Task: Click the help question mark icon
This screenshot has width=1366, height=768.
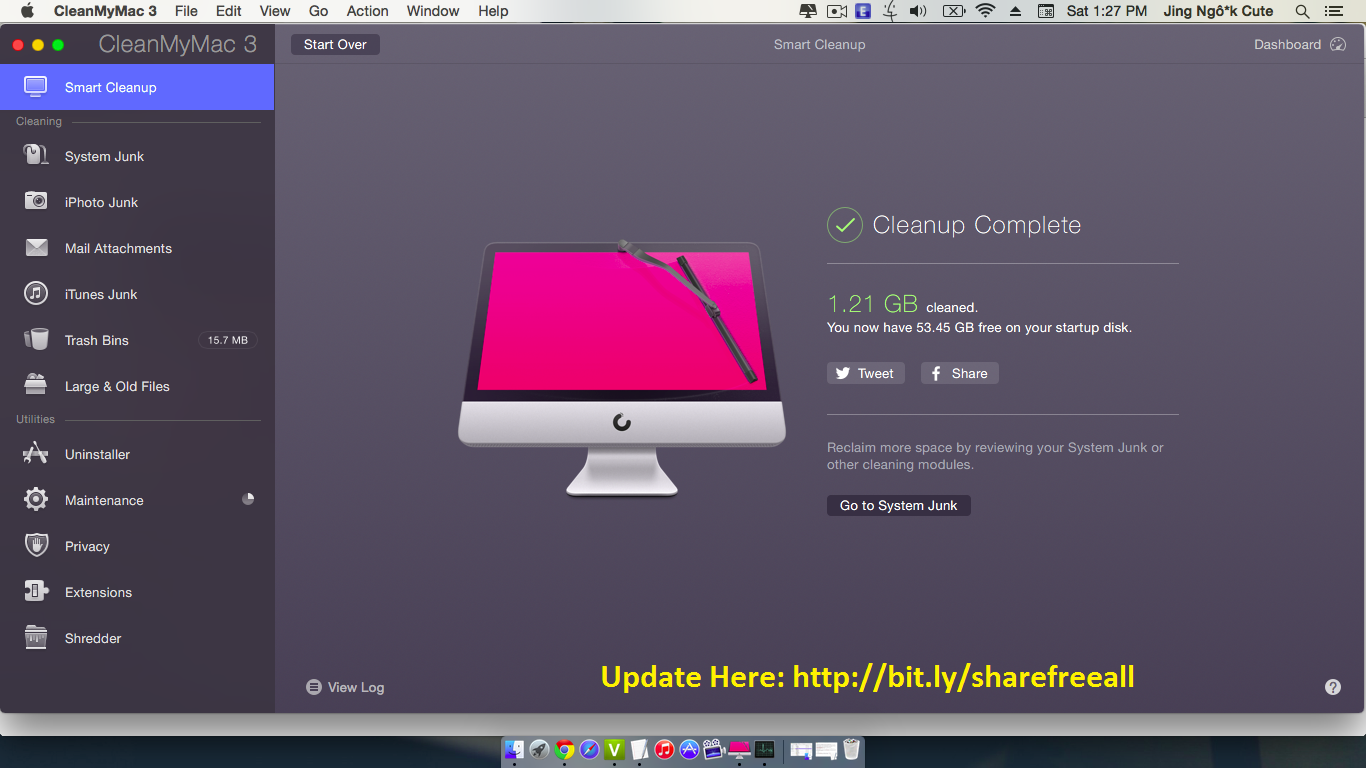Action: coord(1332,687)
